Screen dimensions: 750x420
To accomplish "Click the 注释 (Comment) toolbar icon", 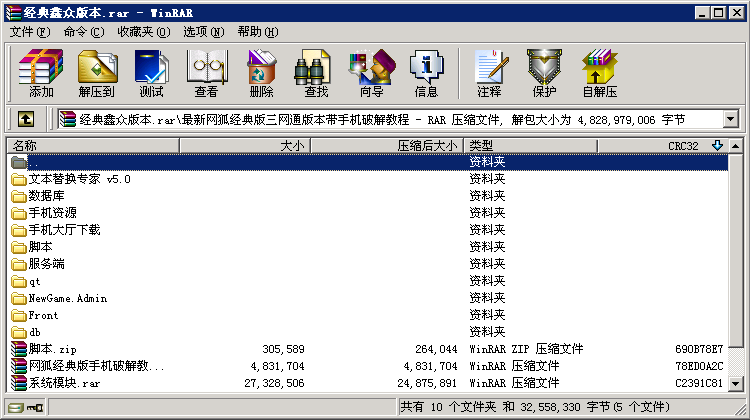I will tap(489, 73).
